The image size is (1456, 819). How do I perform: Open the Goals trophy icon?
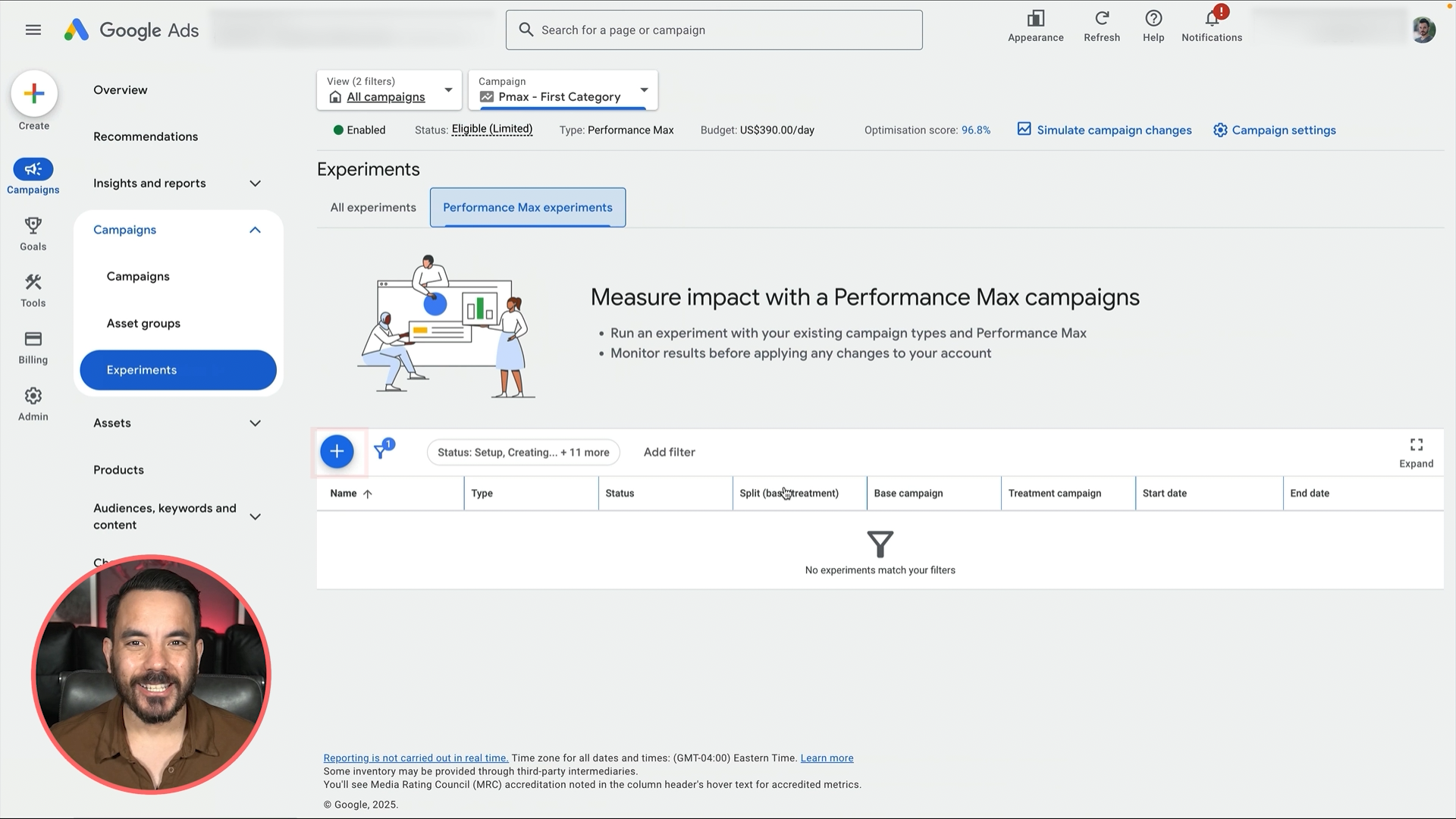click(x=33, y=225)
